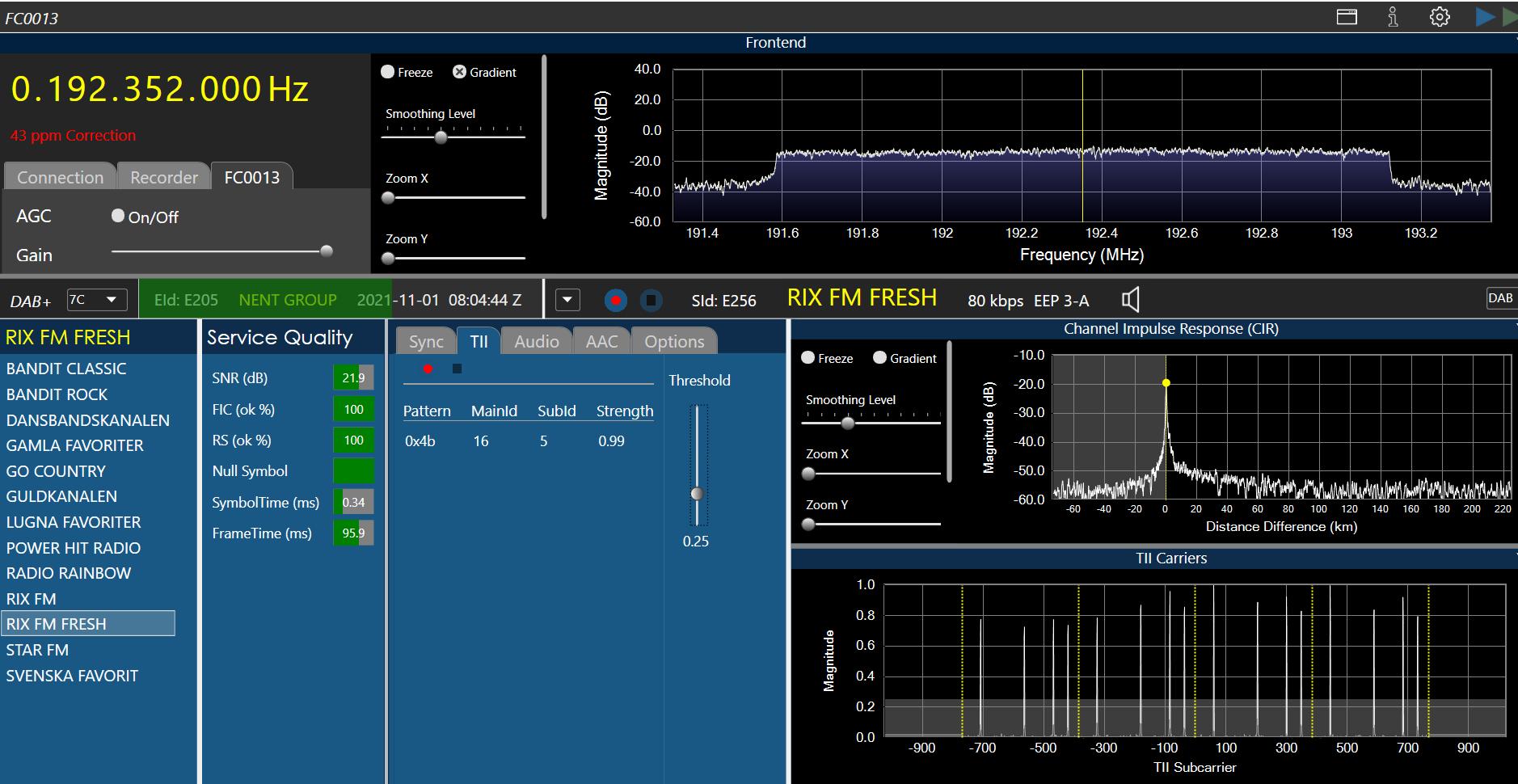Disable Gradient in Frontend spectrum
This screenshot has width=1518, height=784.
pyautogui.click(x=459, y=72)
